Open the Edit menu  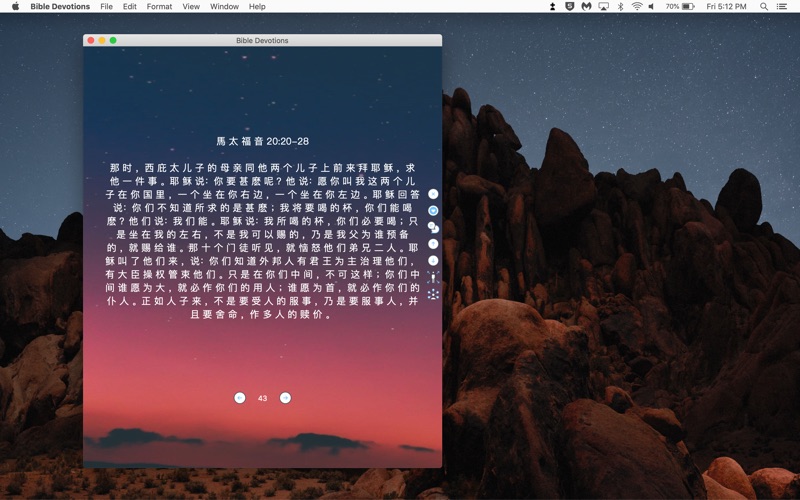tap(130, 7)
